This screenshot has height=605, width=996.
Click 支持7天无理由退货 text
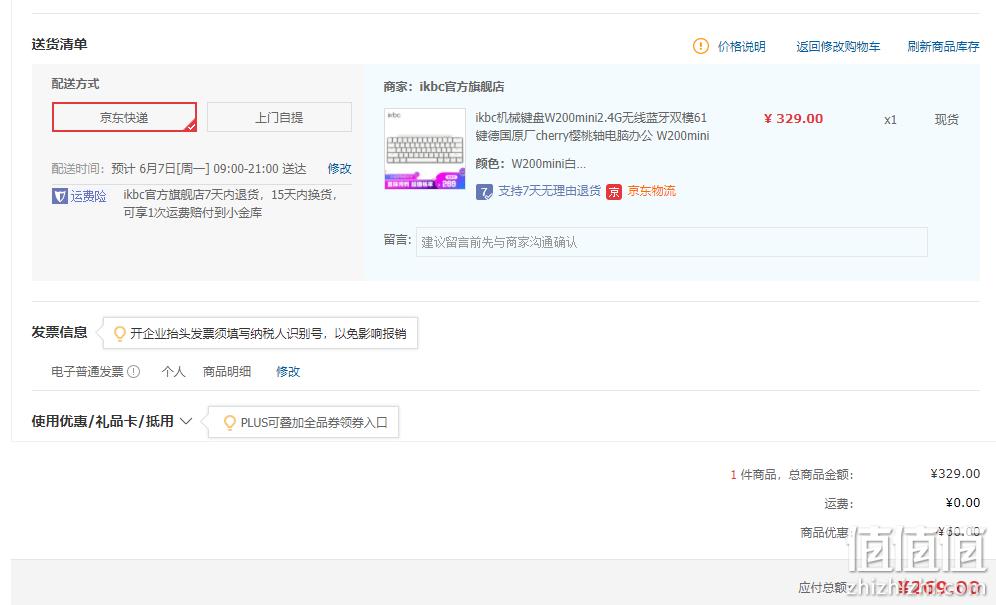click(x=549, y=191)
